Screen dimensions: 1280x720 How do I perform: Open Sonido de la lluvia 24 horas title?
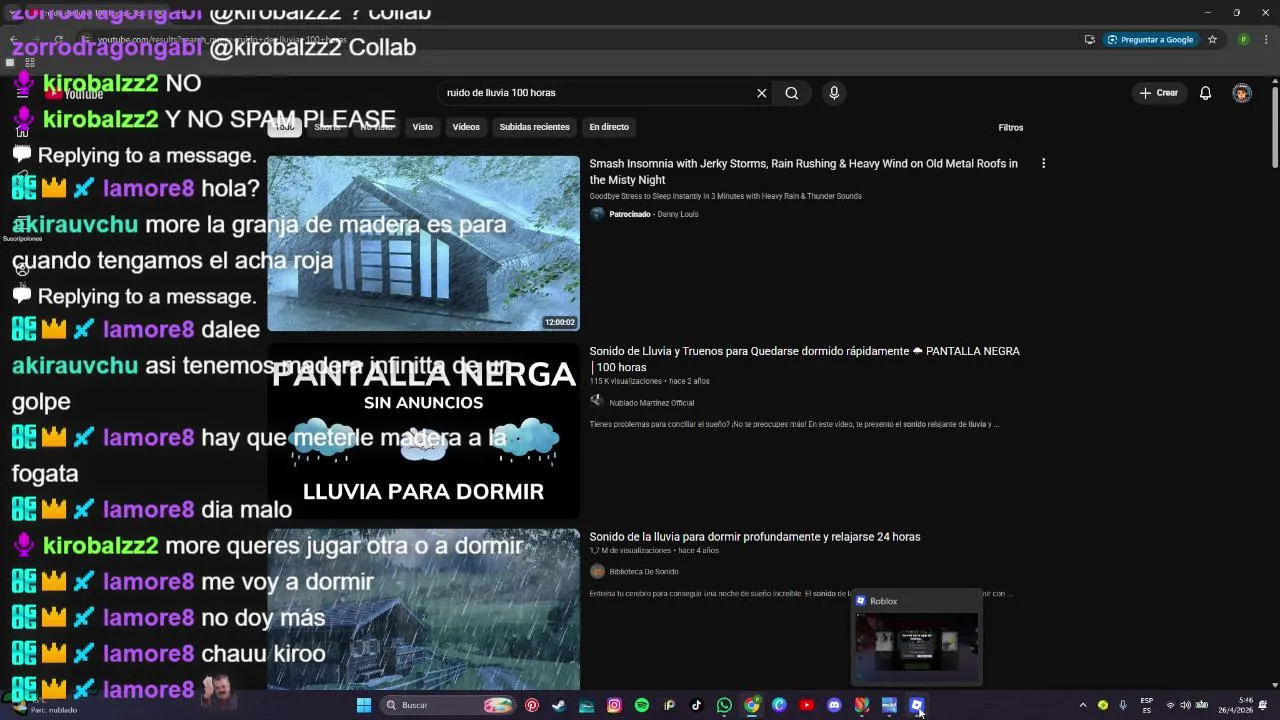755,537
